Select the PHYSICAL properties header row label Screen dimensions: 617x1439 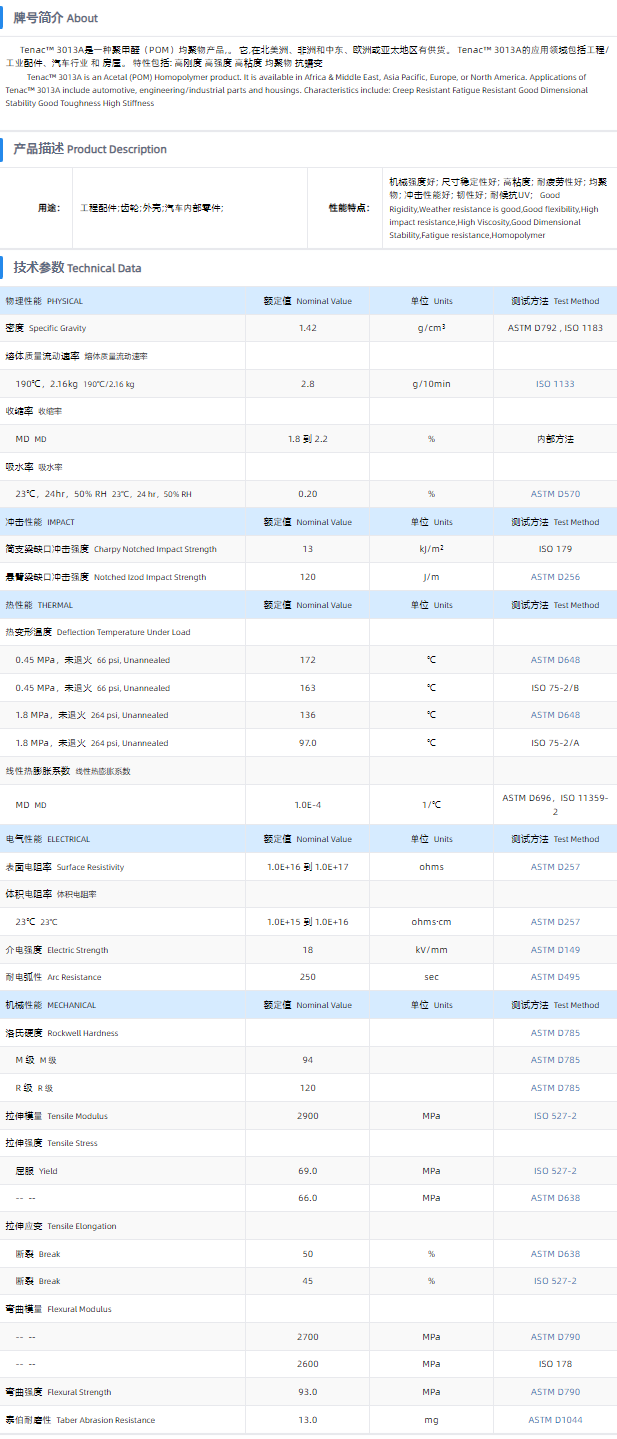(44, 301)
